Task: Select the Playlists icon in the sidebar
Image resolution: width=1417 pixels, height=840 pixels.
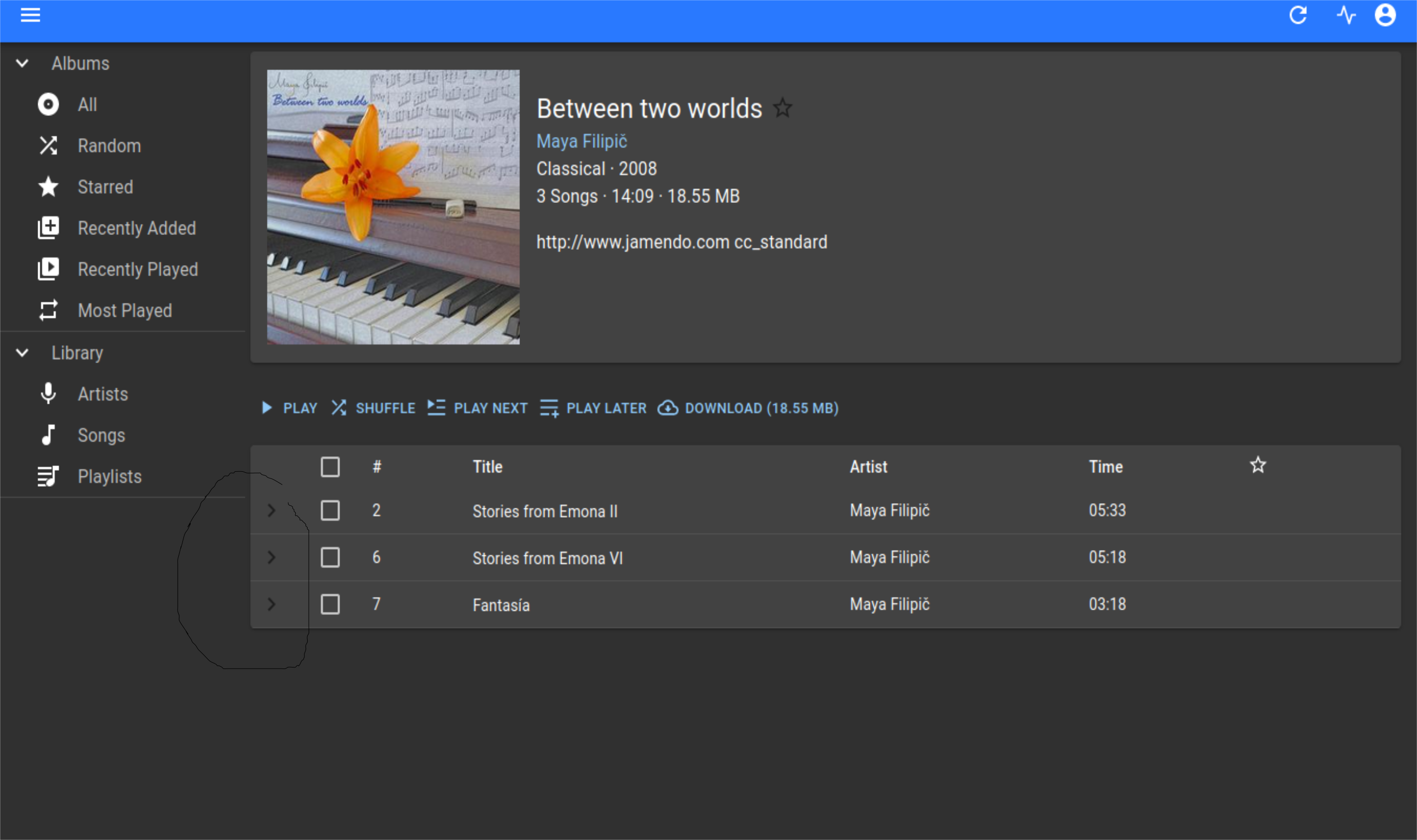Action: (47, 476)
